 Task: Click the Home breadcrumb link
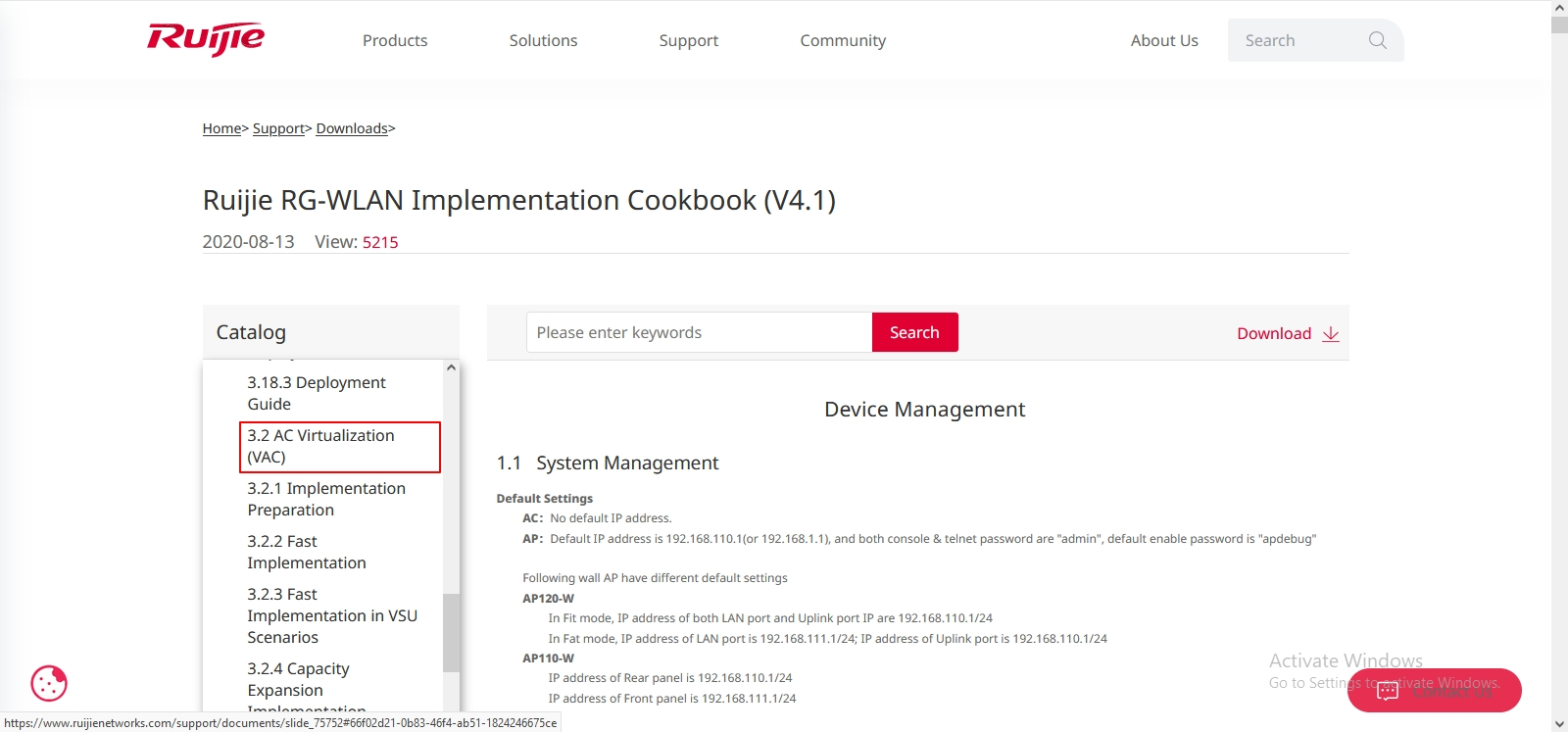tap(221, 128)
